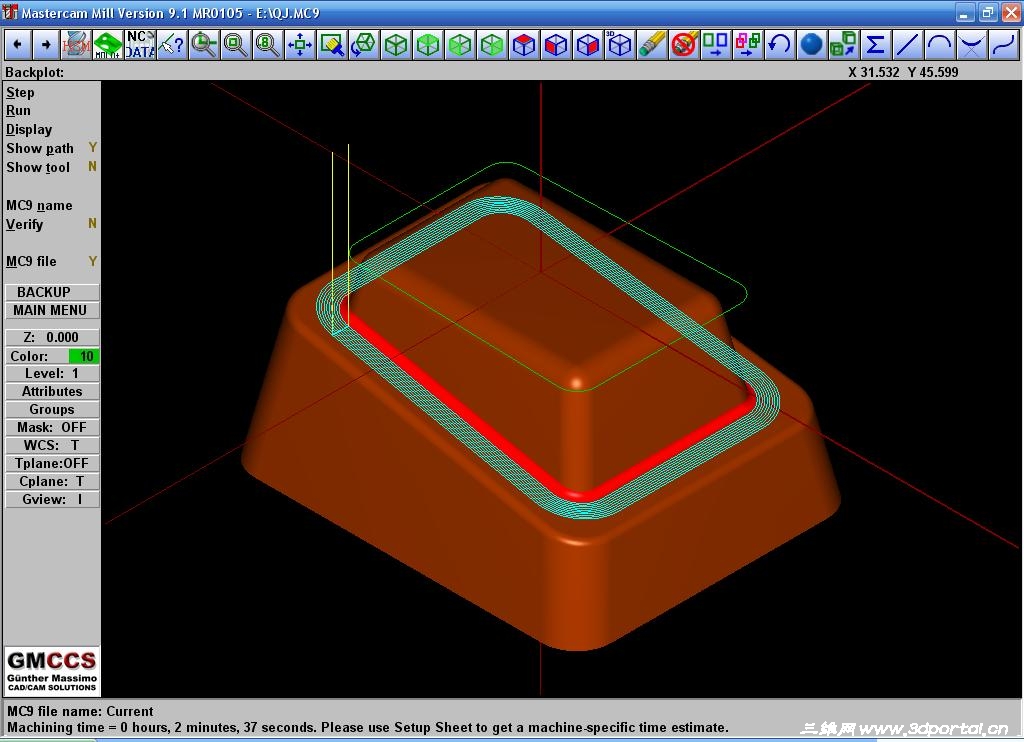The image size is (1024, 742).
Task: Click the BACKUP button
Action: click(x=52, y=292)
